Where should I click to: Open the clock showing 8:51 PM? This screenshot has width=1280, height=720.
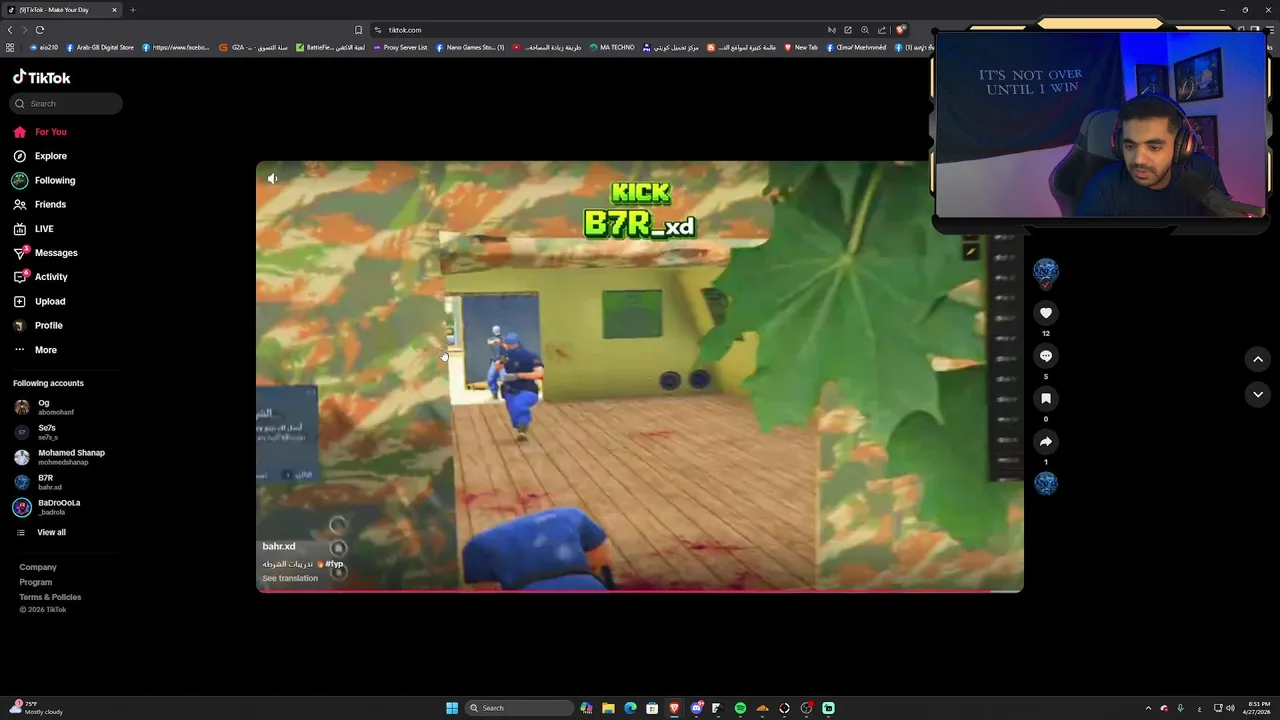pos(1259,708)
